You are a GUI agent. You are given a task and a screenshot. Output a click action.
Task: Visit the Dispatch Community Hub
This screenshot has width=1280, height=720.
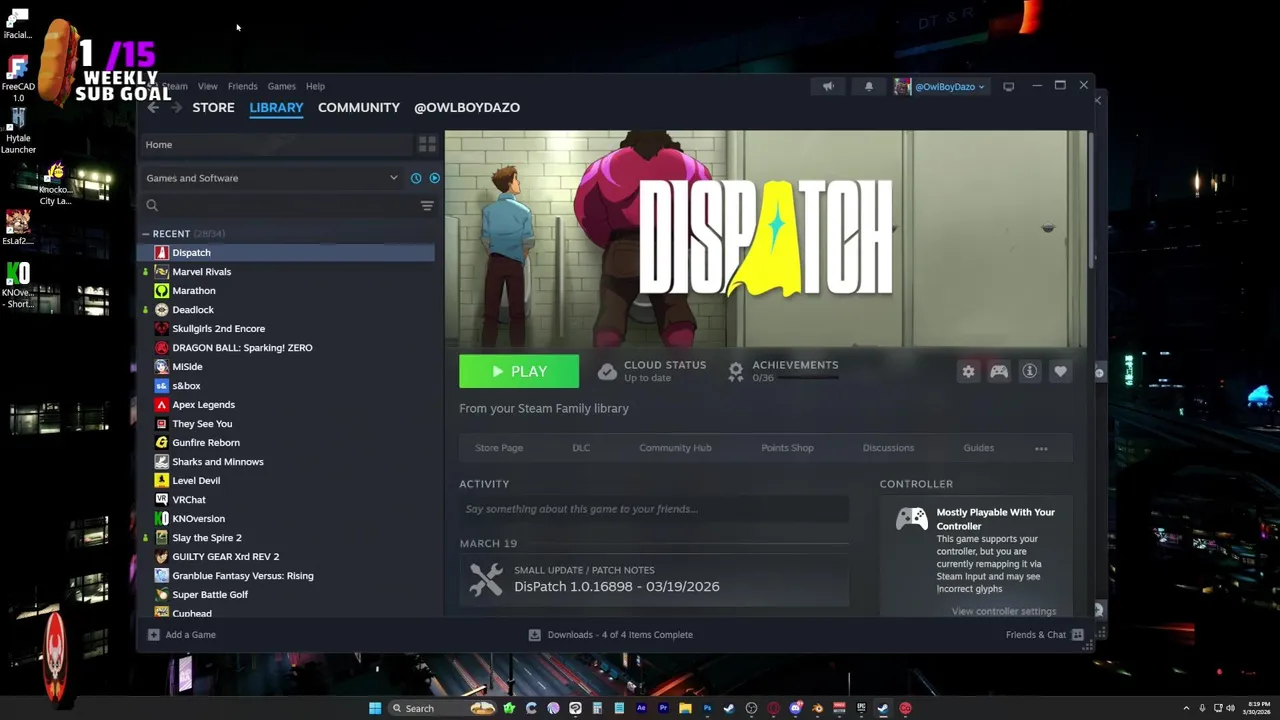(675, 448)
